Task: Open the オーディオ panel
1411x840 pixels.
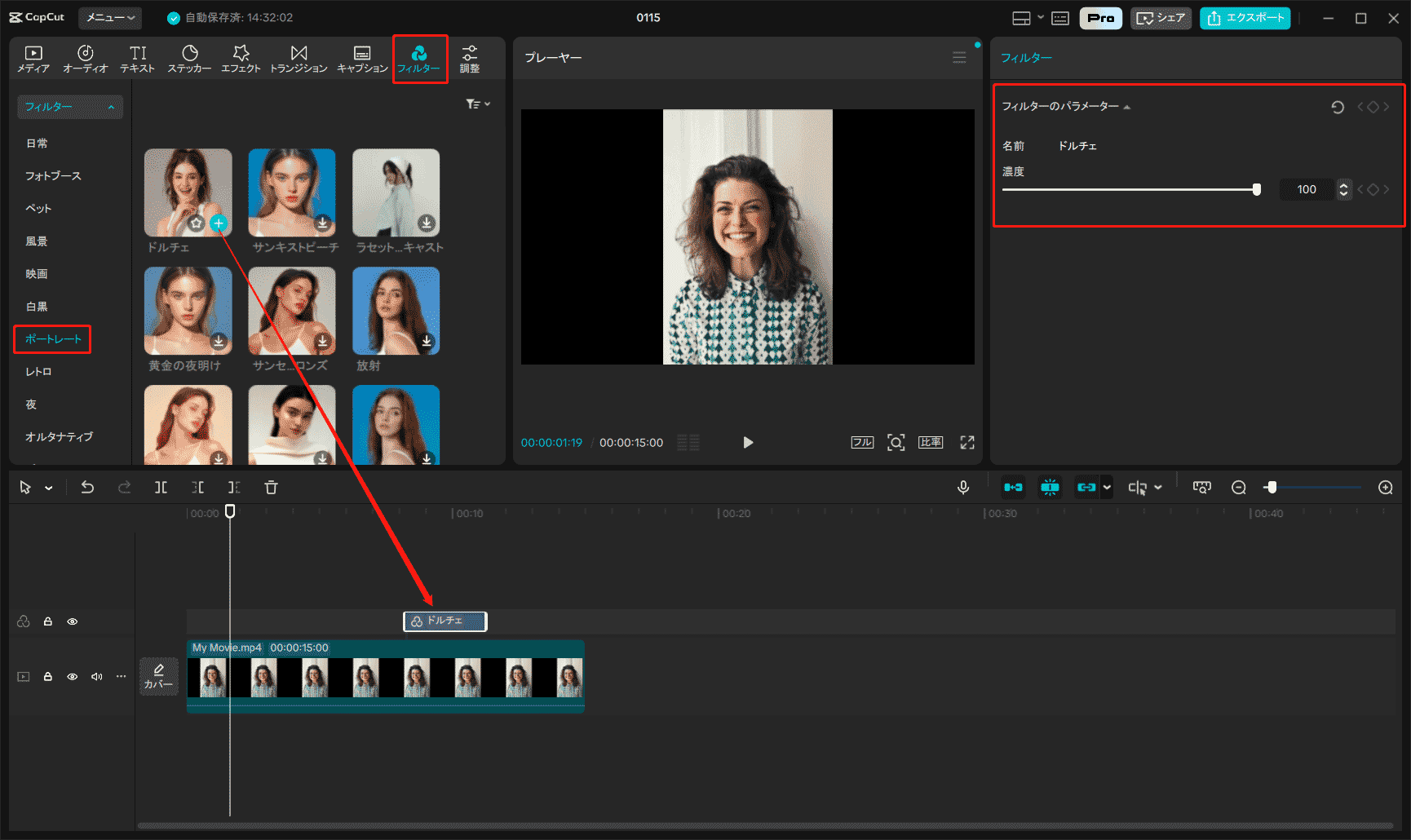Action: (85, 58)
